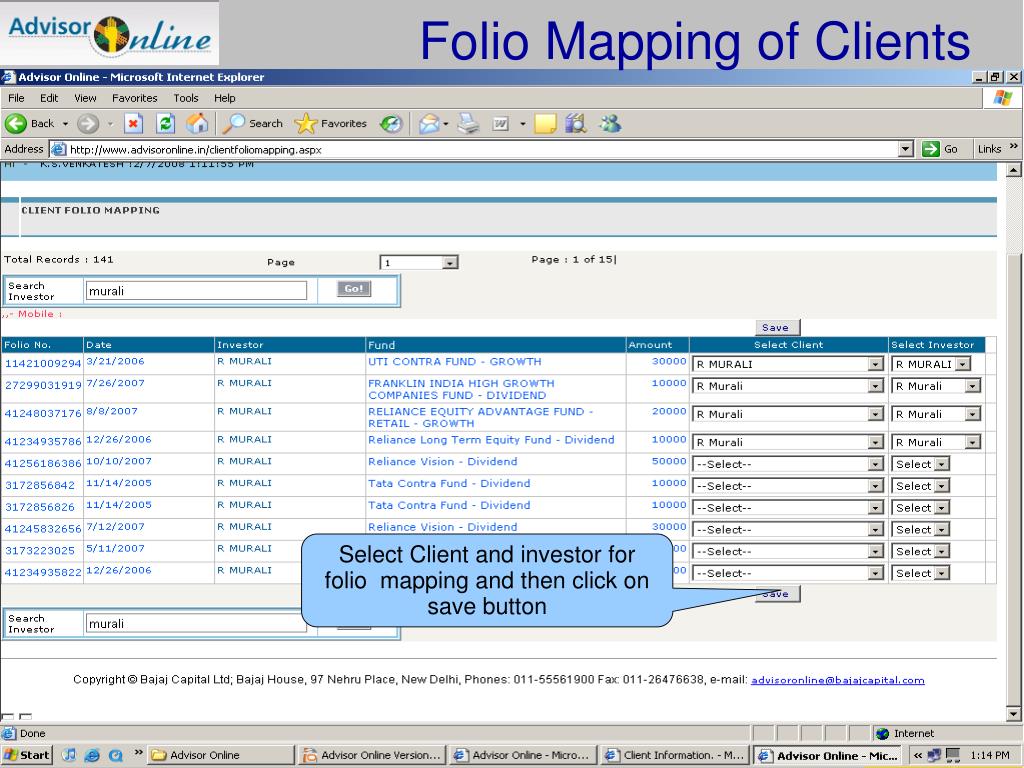Click the 1:14 PM system clock
This screenshot has width=1024, height=768.
click(x=990, y=755)
